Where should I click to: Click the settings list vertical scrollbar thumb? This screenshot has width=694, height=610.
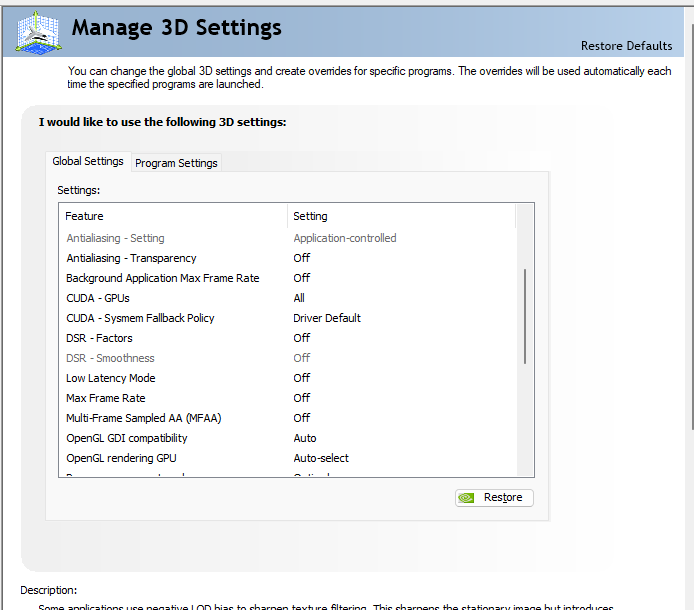pyautogui.click(x=525, y=316)
